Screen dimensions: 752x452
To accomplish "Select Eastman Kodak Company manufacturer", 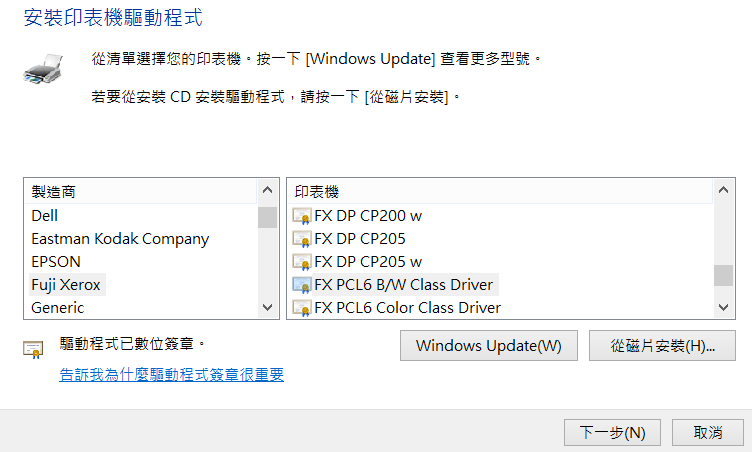I will point(120,239).
